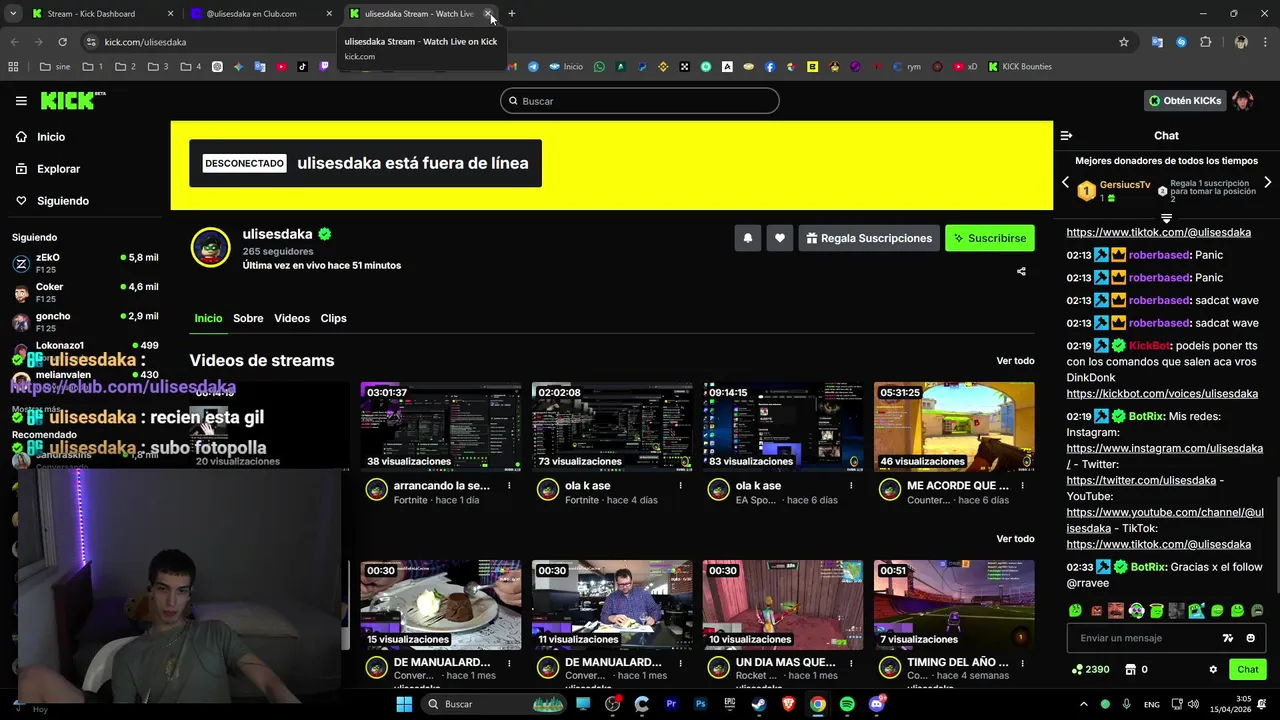Switch to the Videos tab
The height and width of the screenshot is (720, 1280).
292,318
